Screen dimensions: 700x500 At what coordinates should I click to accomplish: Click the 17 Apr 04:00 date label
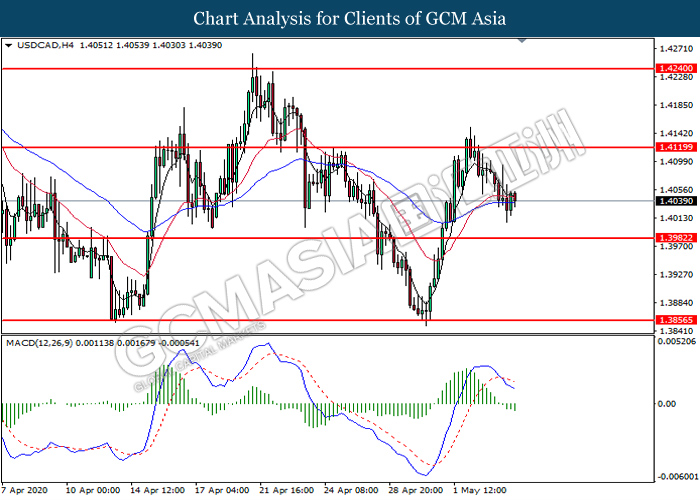coord(222,490)
